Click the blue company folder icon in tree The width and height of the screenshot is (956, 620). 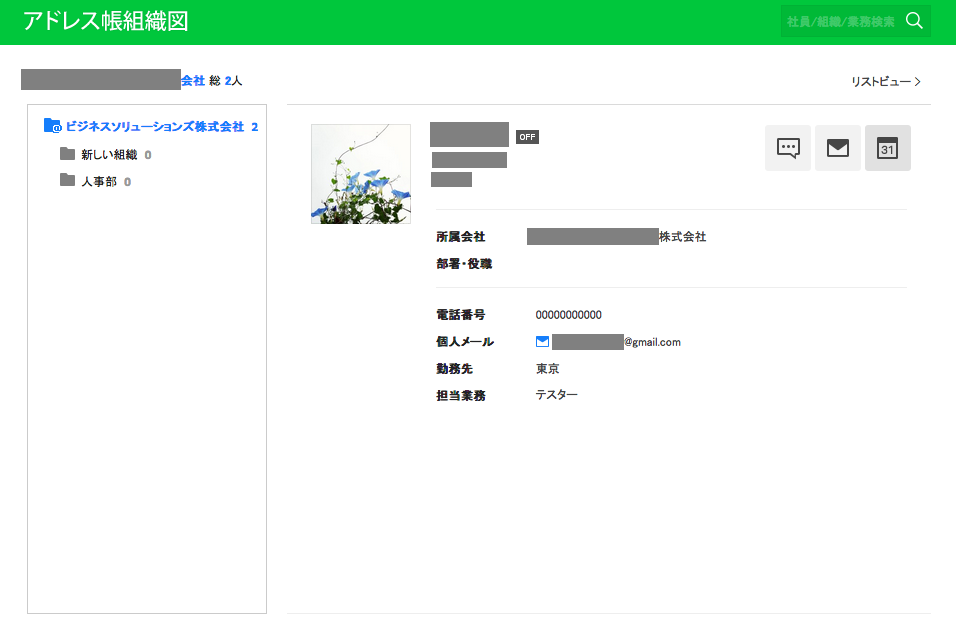pyautogui.click(x=53, y=127)
